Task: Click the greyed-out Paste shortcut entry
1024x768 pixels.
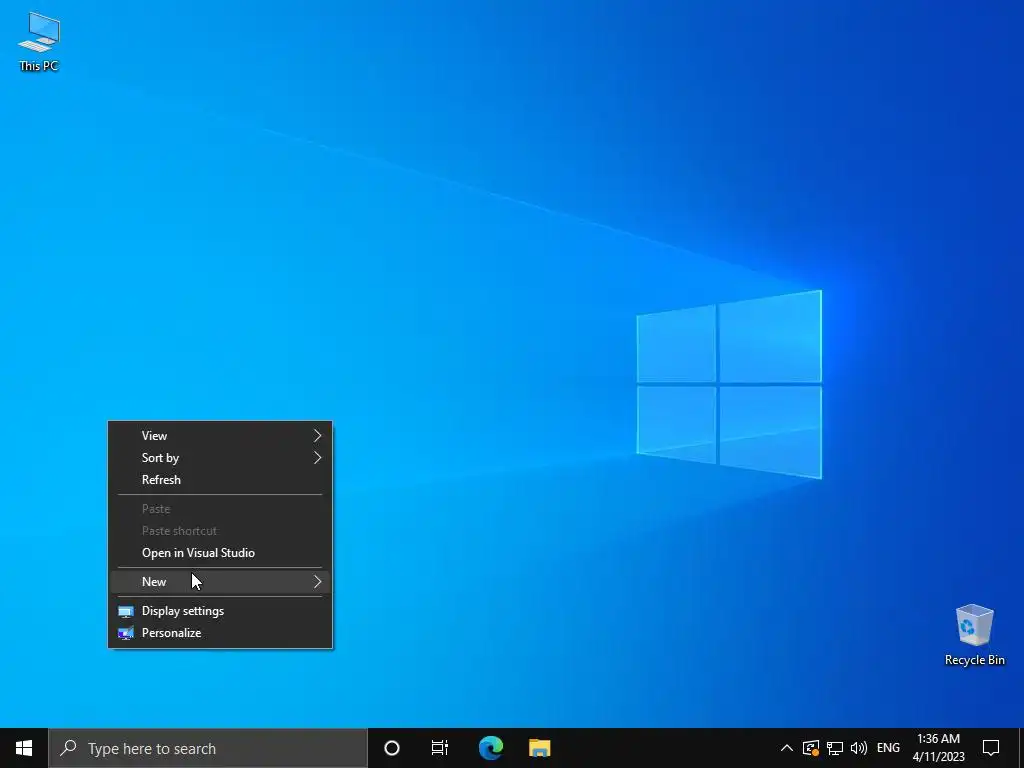Action: 220,531
